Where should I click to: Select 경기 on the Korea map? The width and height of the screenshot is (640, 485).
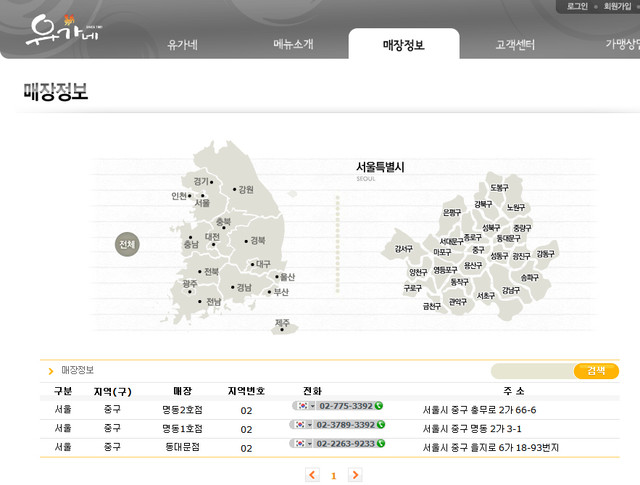203,181
